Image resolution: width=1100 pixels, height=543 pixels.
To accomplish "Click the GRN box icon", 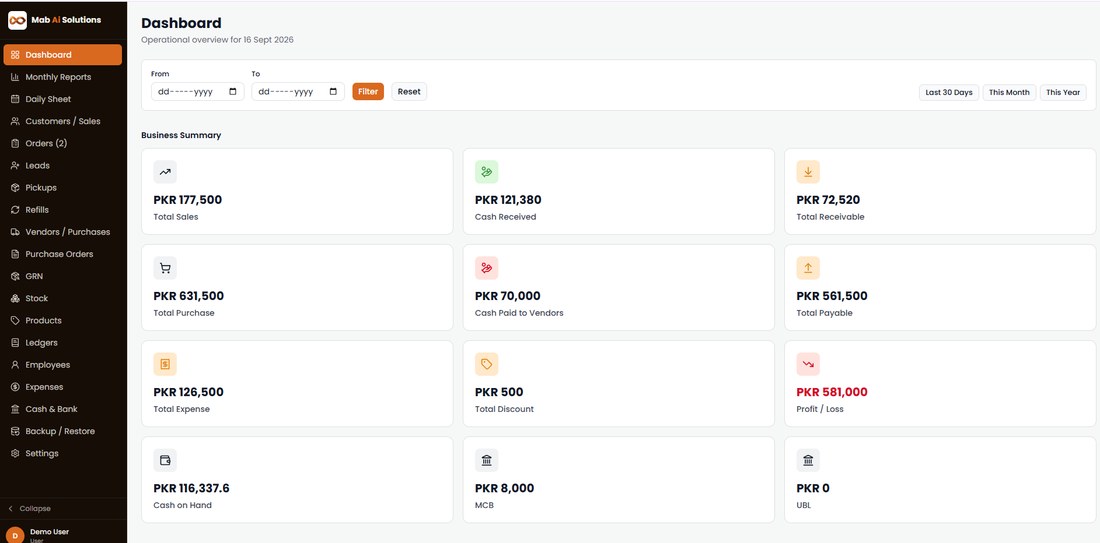I will pyautogui.click(x=15, y=276).
